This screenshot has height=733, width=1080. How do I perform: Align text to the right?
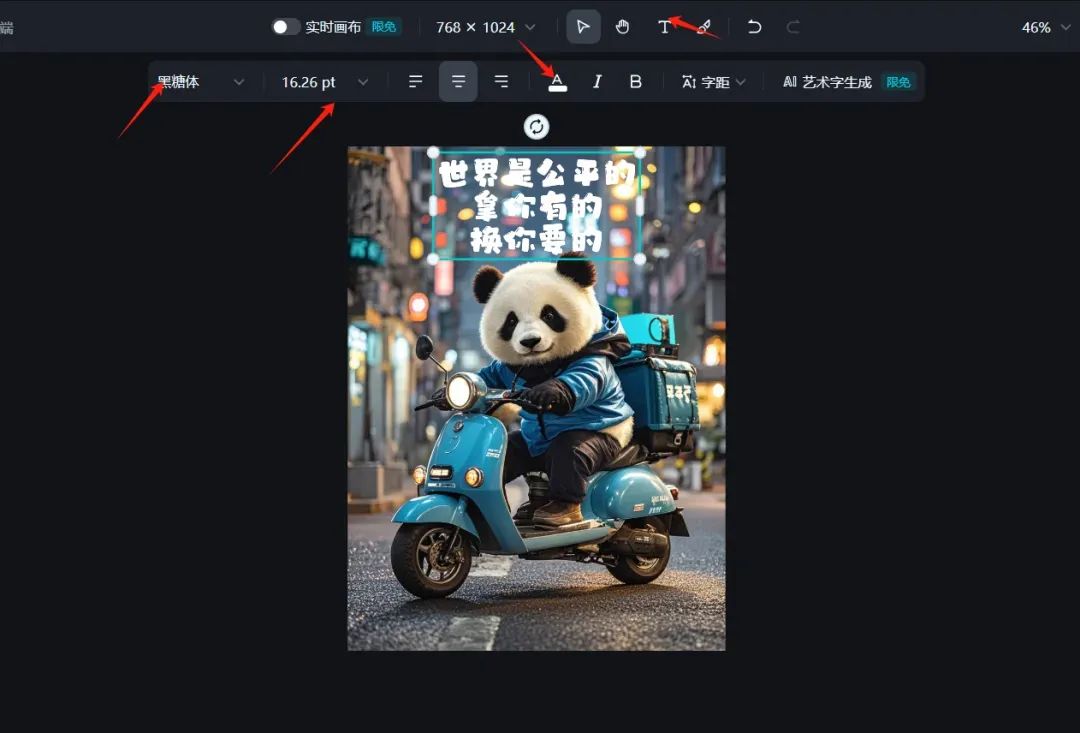tap(501, 81)
